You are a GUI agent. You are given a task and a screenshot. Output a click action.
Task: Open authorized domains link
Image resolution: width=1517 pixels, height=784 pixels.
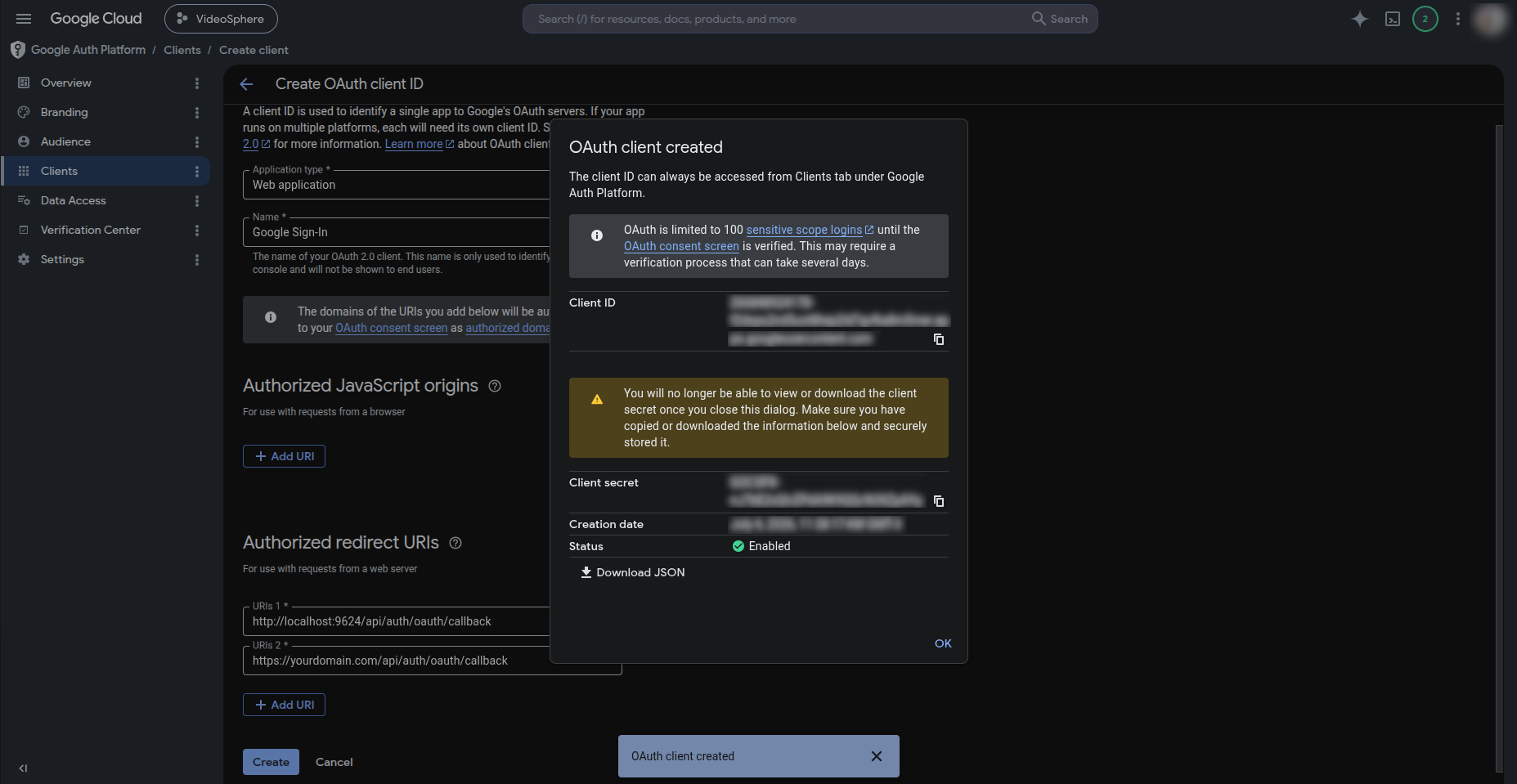[508, 328]
